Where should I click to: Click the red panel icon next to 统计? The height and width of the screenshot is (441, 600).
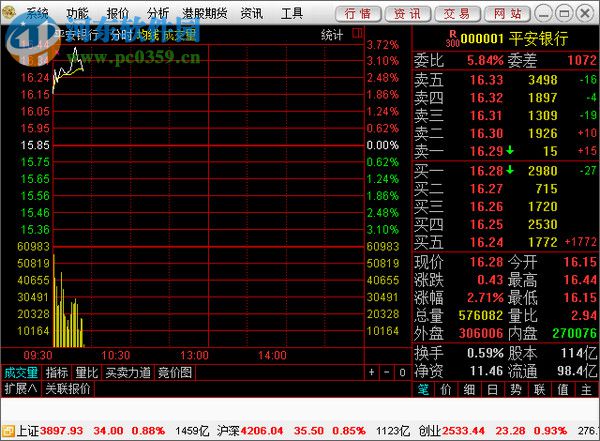[x=357, y=34]
